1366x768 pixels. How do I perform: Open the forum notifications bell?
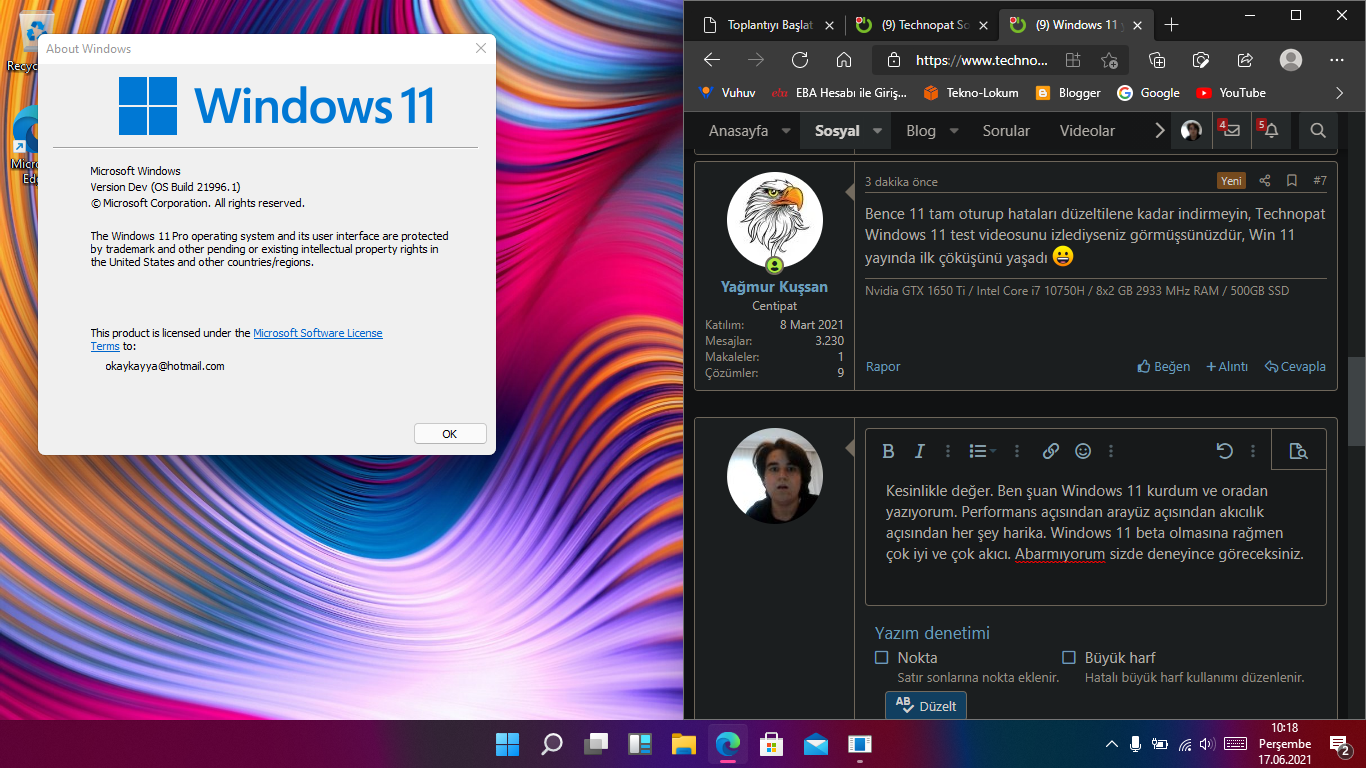(x=1271, y=130)
